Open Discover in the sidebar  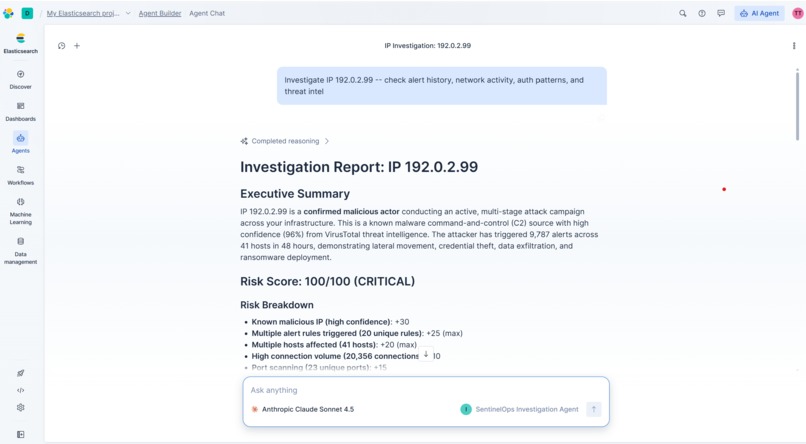pos(21,79)
